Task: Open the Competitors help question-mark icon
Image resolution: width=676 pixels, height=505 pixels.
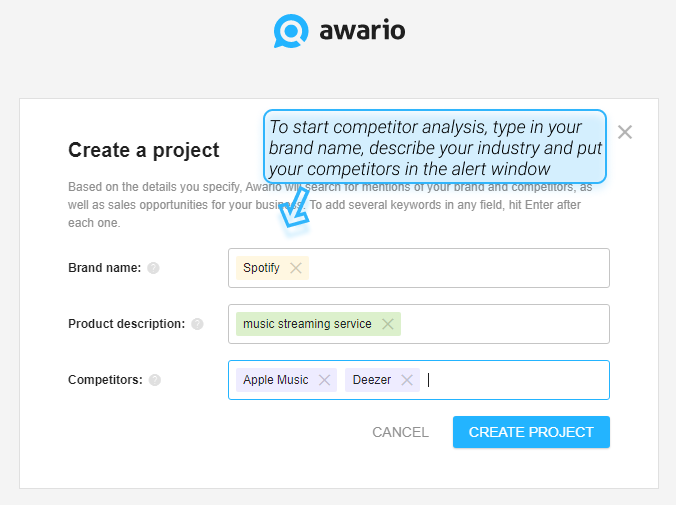Action: click(x=155, y=380)
